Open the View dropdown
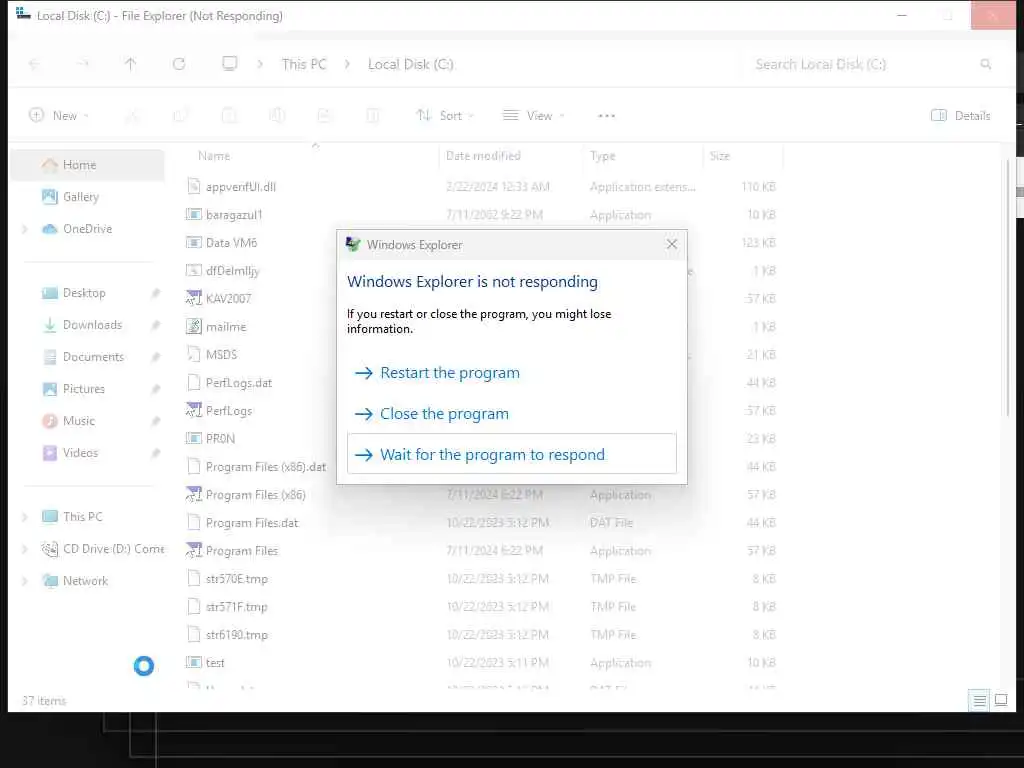Screen dimensions: 1024x768 click(534, 116)
